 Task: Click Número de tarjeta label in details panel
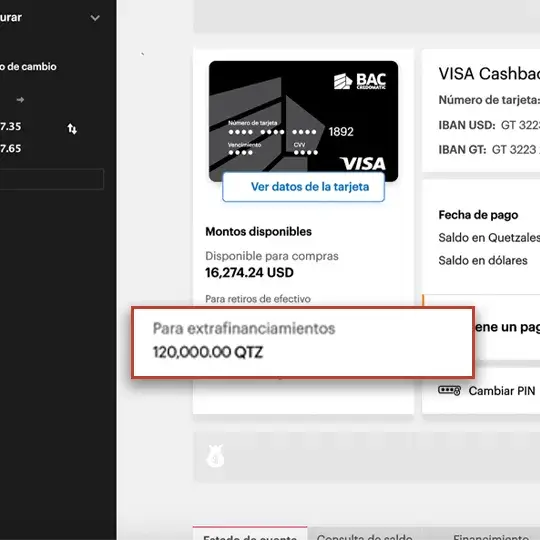(489, 100)
